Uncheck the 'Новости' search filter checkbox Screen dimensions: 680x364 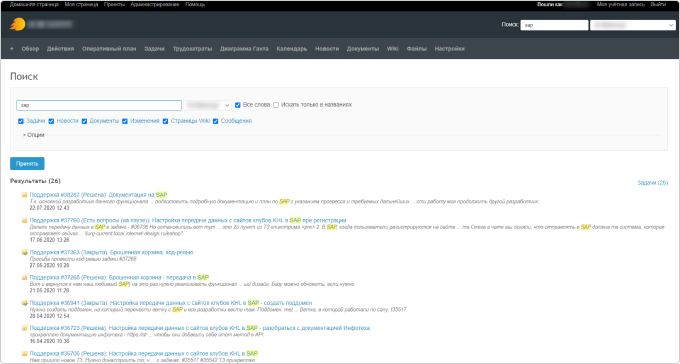click(x=51, y=121)
